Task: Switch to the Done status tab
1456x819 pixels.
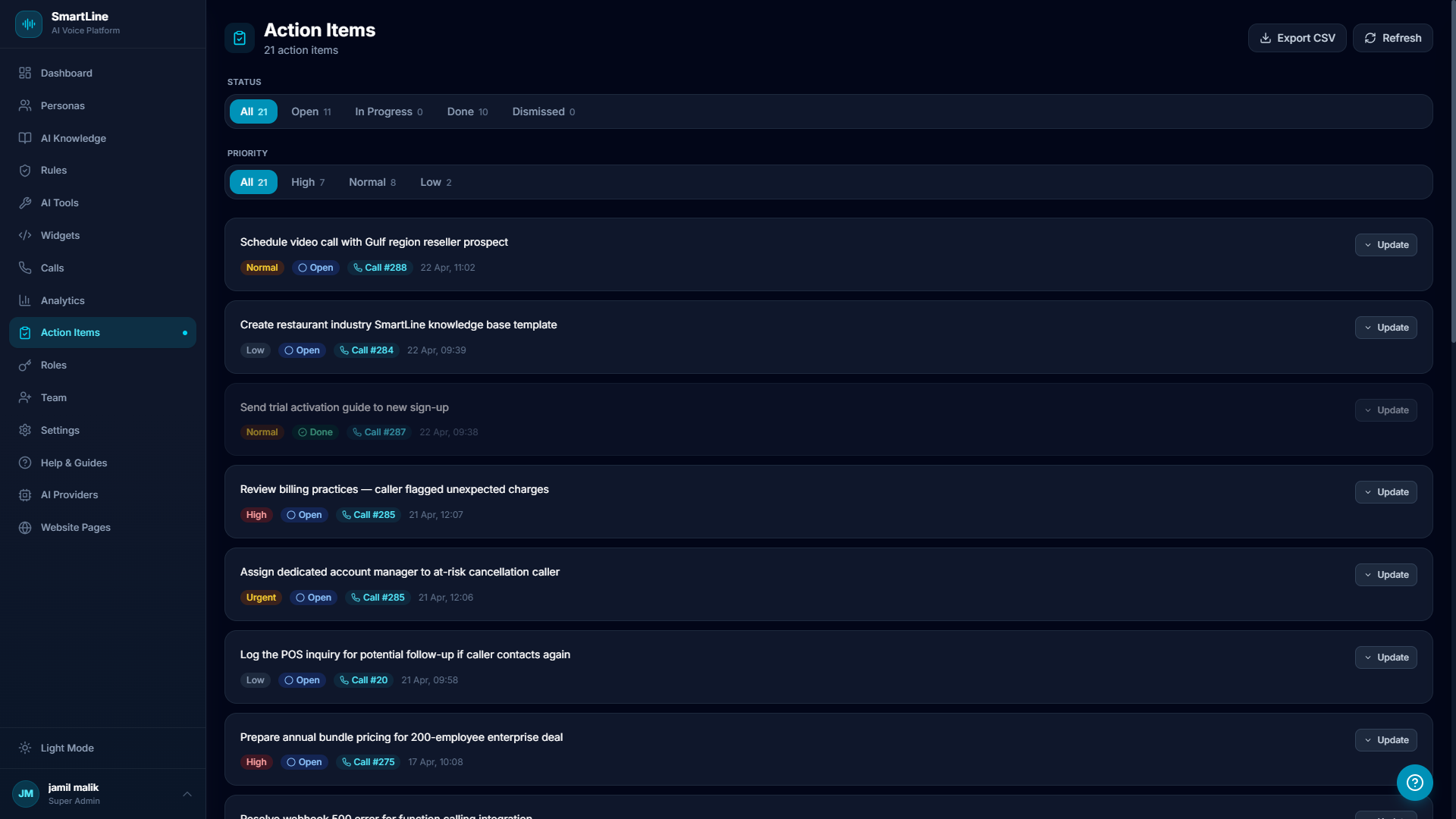Action: point(466,111)
